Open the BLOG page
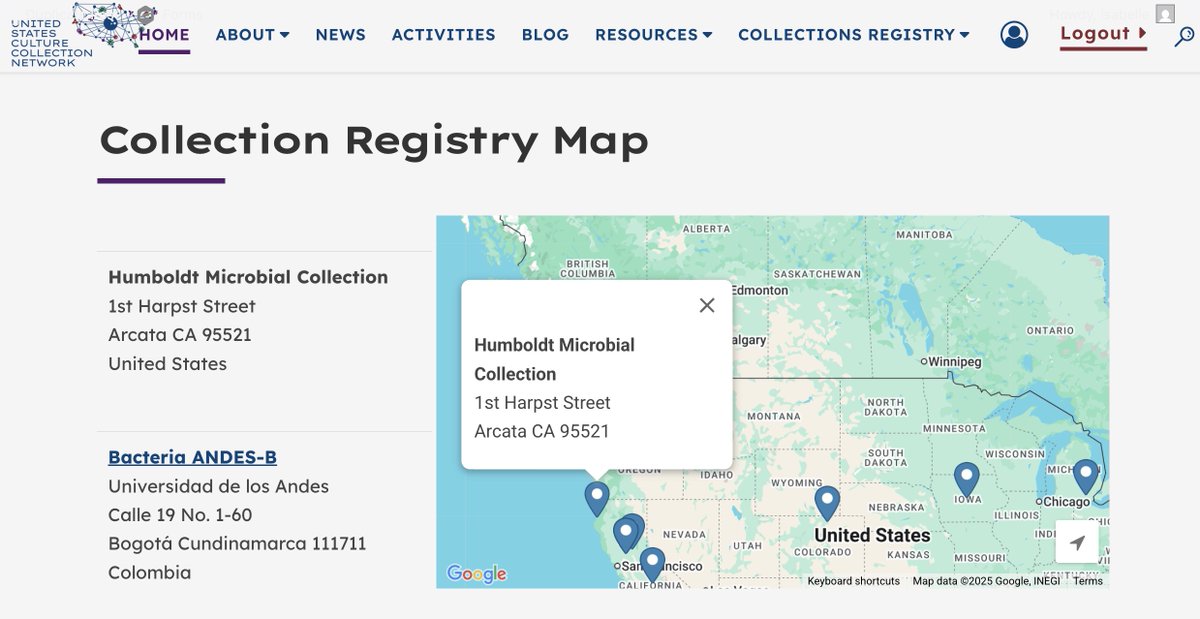Viewport: 1200px width, 619px height. (545, 35)
